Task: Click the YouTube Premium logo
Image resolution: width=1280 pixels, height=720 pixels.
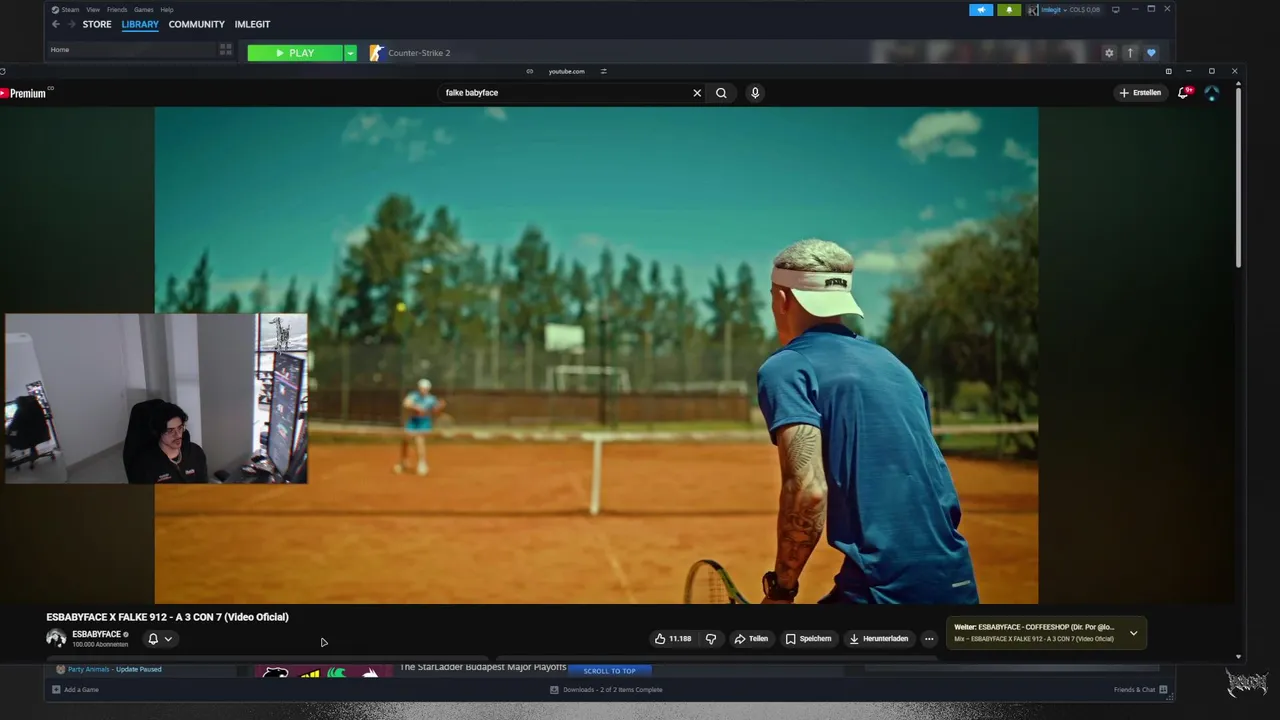Action: point(24,93)
